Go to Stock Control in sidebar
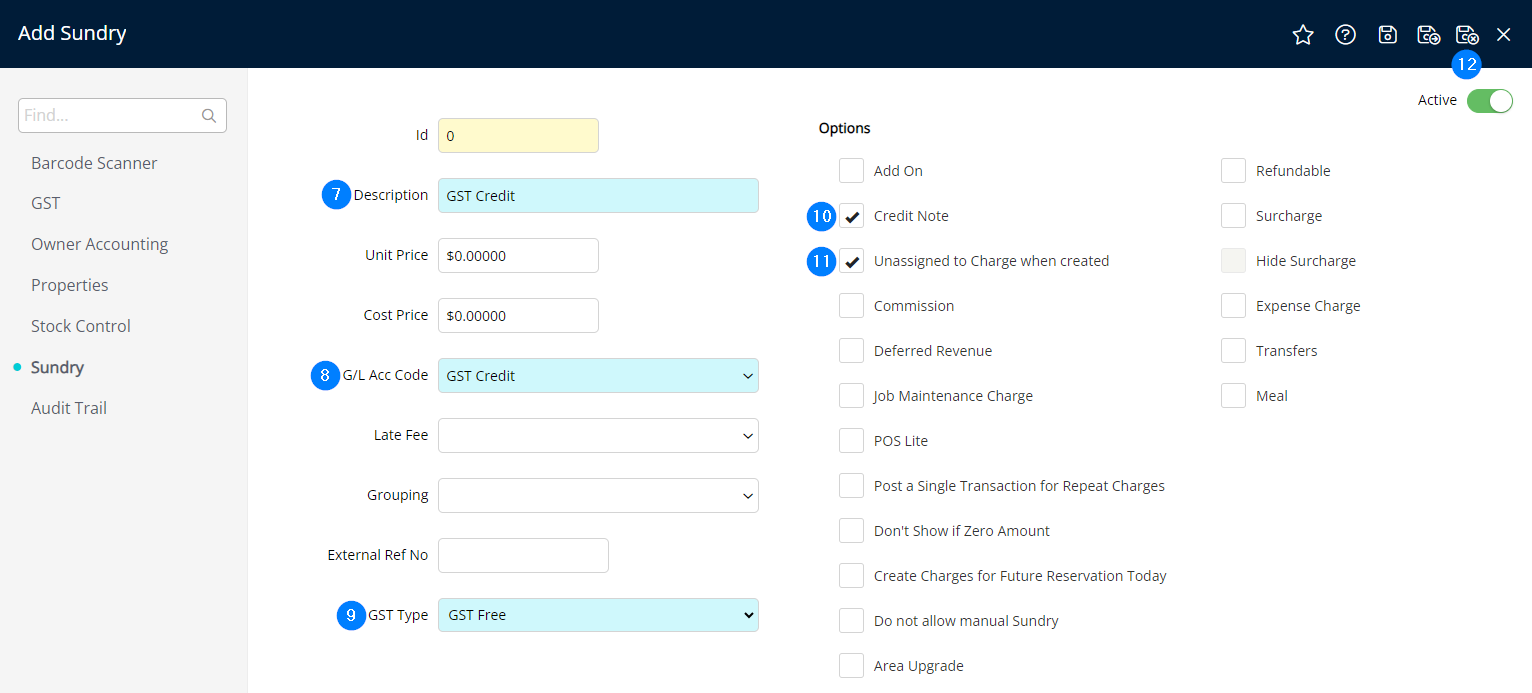Screen dimensions: 1532x693 click(81, 326)
